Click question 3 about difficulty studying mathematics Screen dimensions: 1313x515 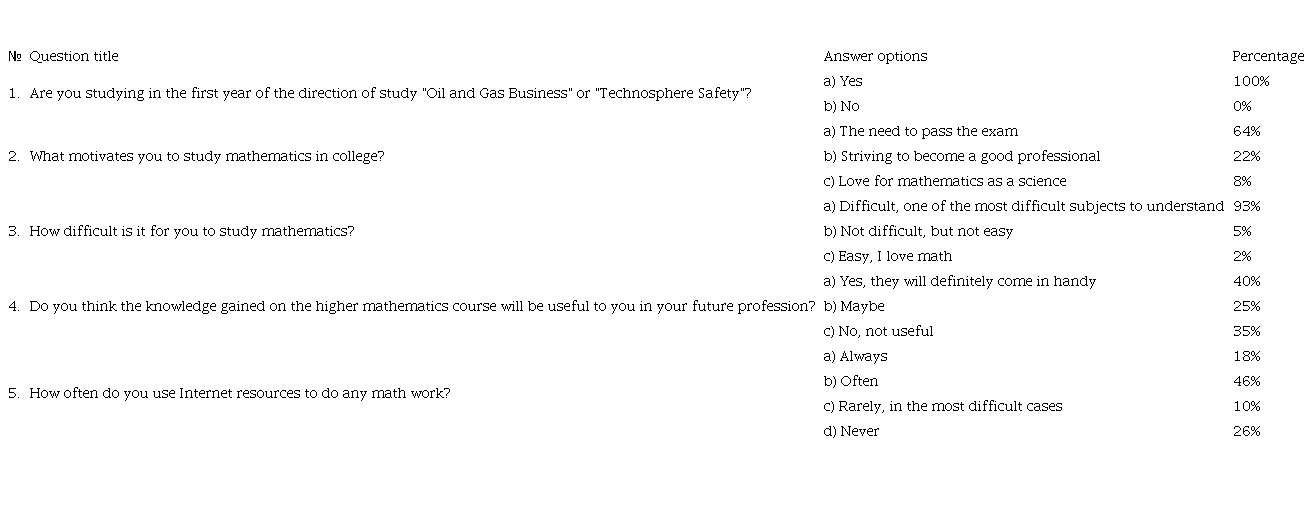191,232
